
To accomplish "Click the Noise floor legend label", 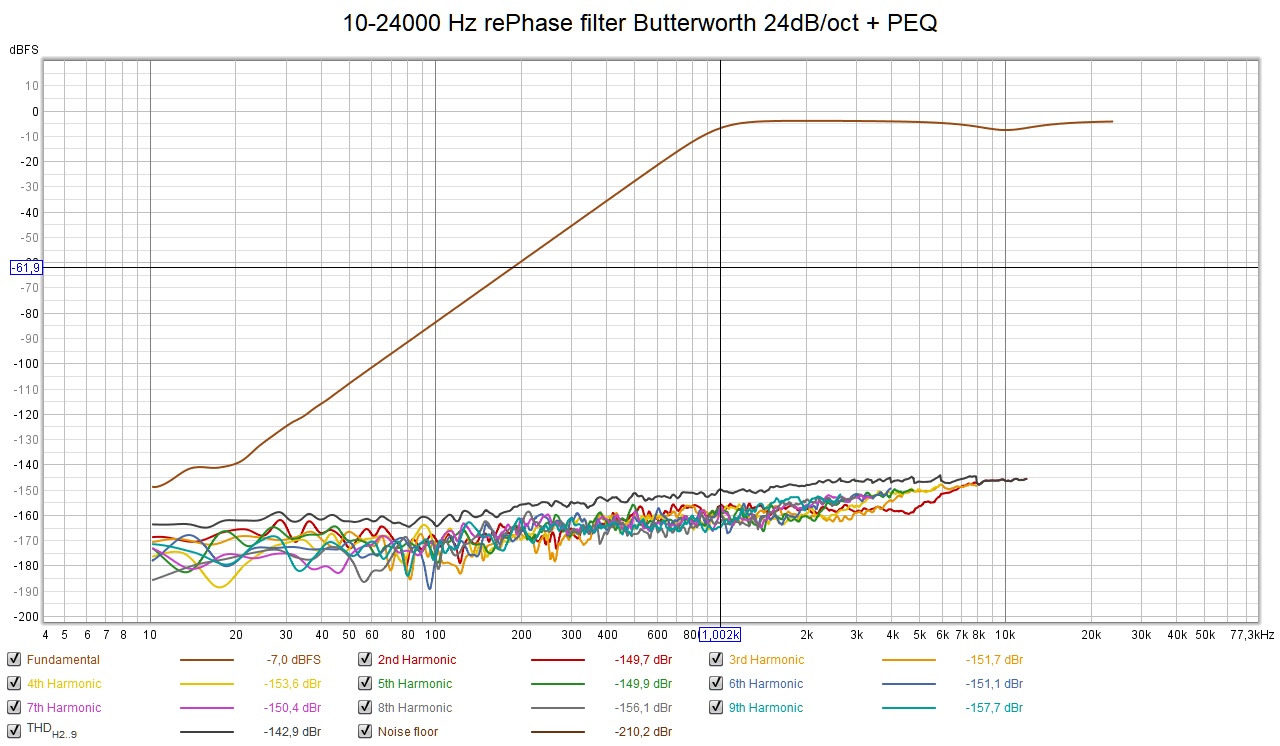I will (408, 732).
